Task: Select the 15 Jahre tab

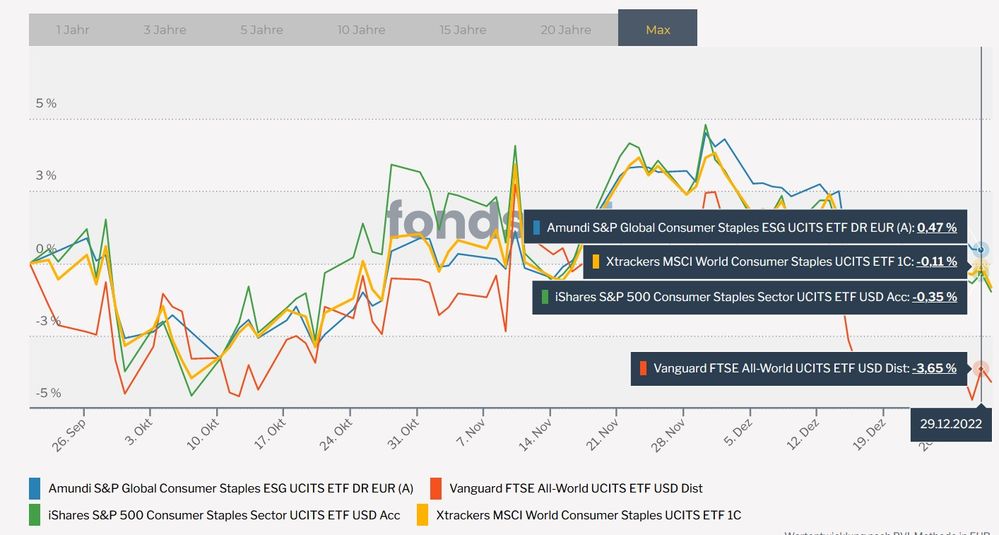Action: click(463, 30)
